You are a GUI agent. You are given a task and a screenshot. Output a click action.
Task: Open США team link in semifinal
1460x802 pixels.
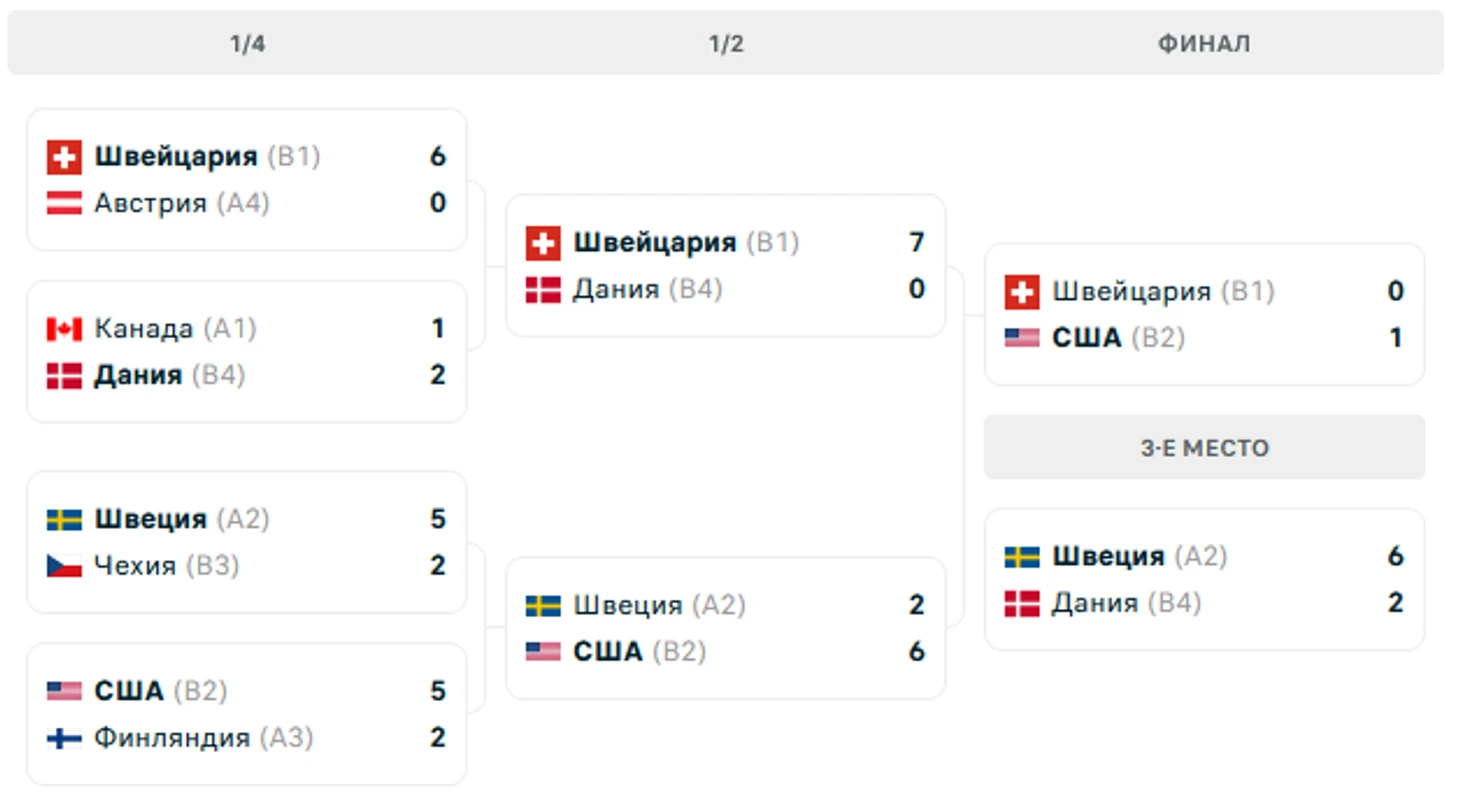608,652
